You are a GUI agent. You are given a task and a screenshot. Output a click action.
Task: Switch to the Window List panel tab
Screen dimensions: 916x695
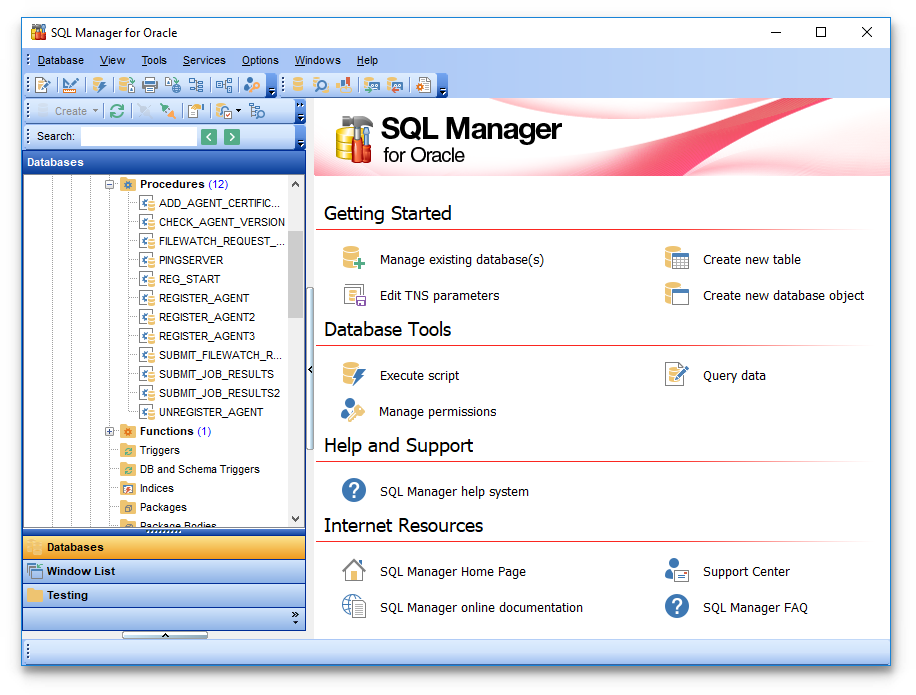pos(80,571)
